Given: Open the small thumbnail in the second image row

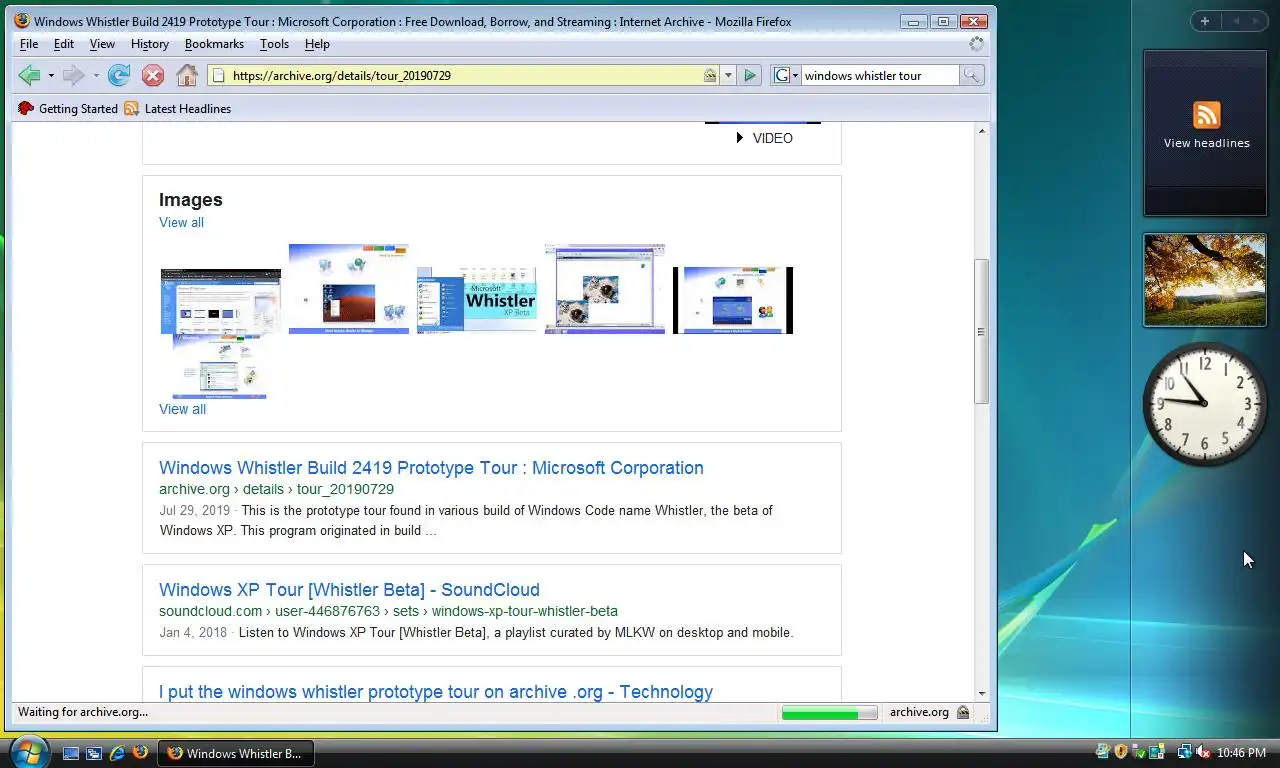Looking at the screenshot, I should [220, 368].
